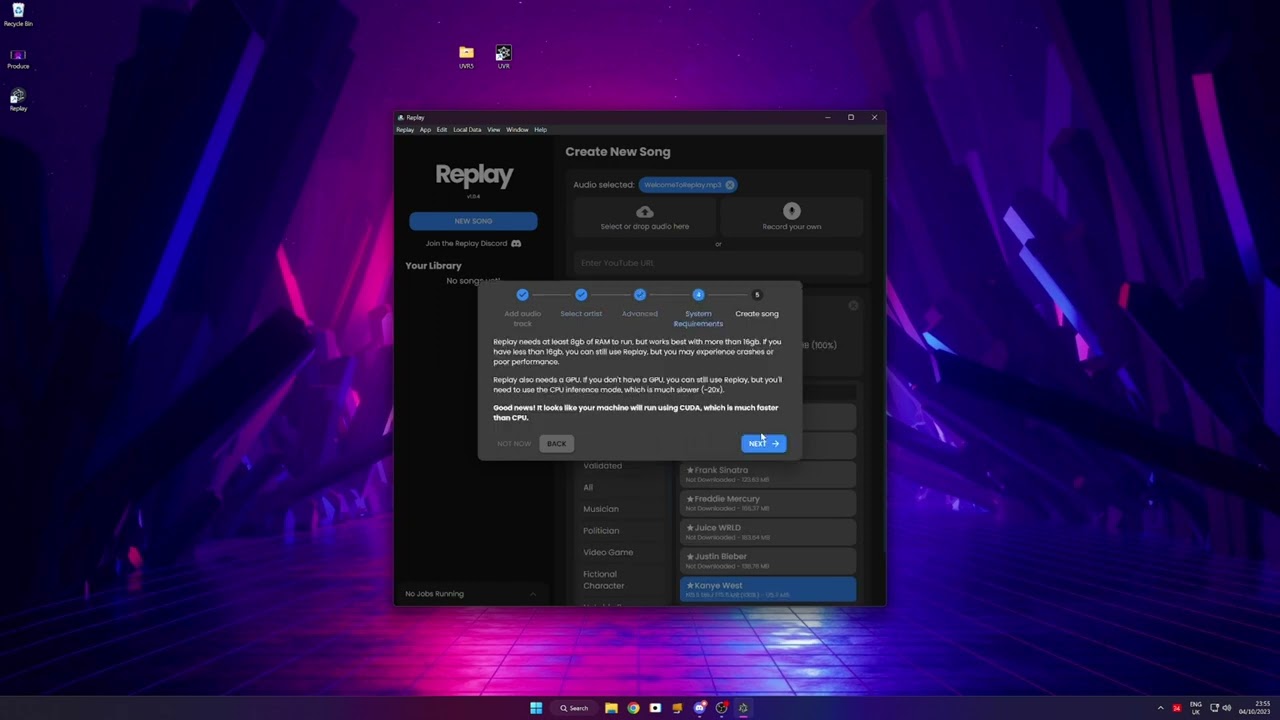1280x720 pixels.
Task: Show hidden system tray icons chevron
Action: click(1160, 708)
